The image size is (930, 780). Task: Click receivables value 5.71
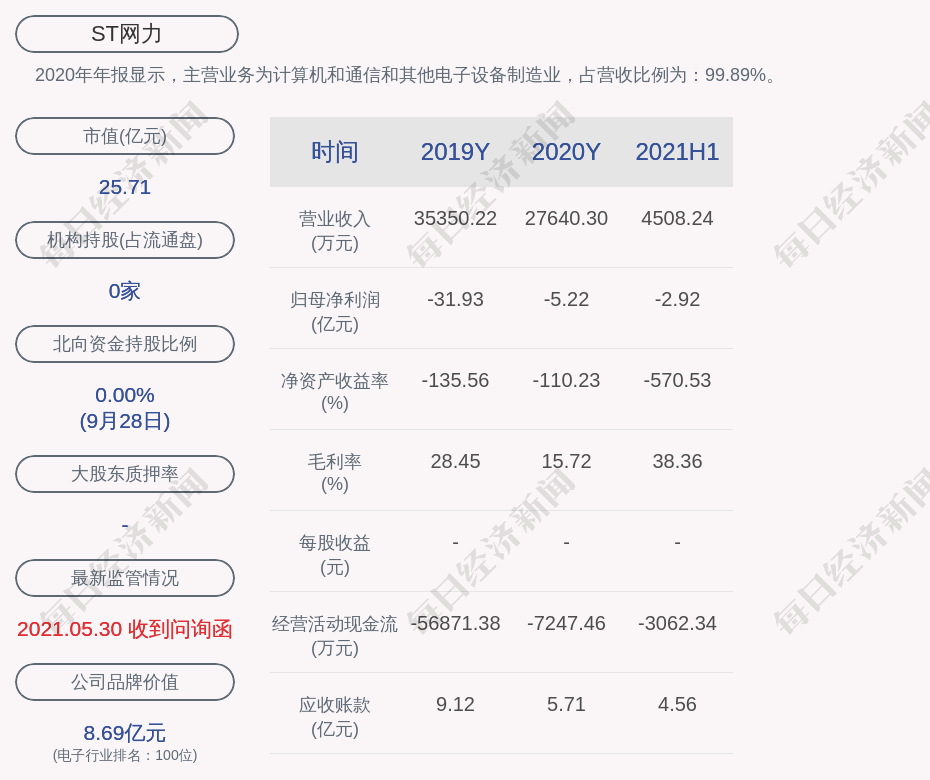coord(566,704)
